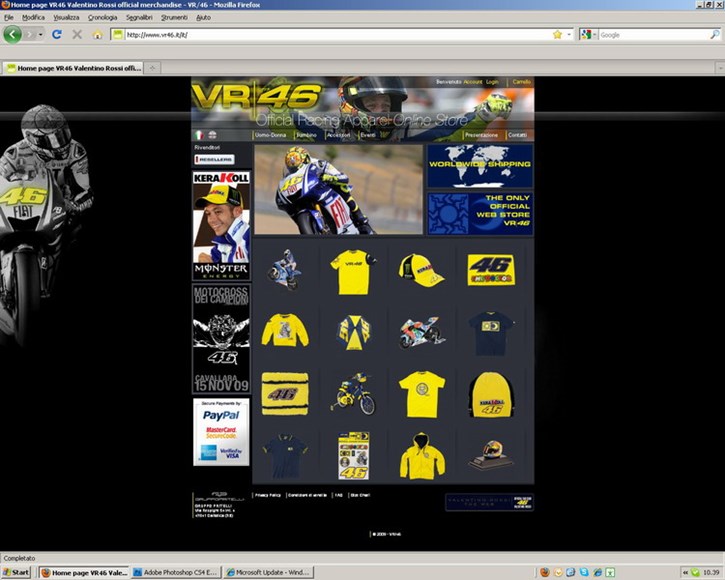The height and width of the screenshot is (580, 725).
Task: Click inside the Google search box
Action: (x=654, y=35)
